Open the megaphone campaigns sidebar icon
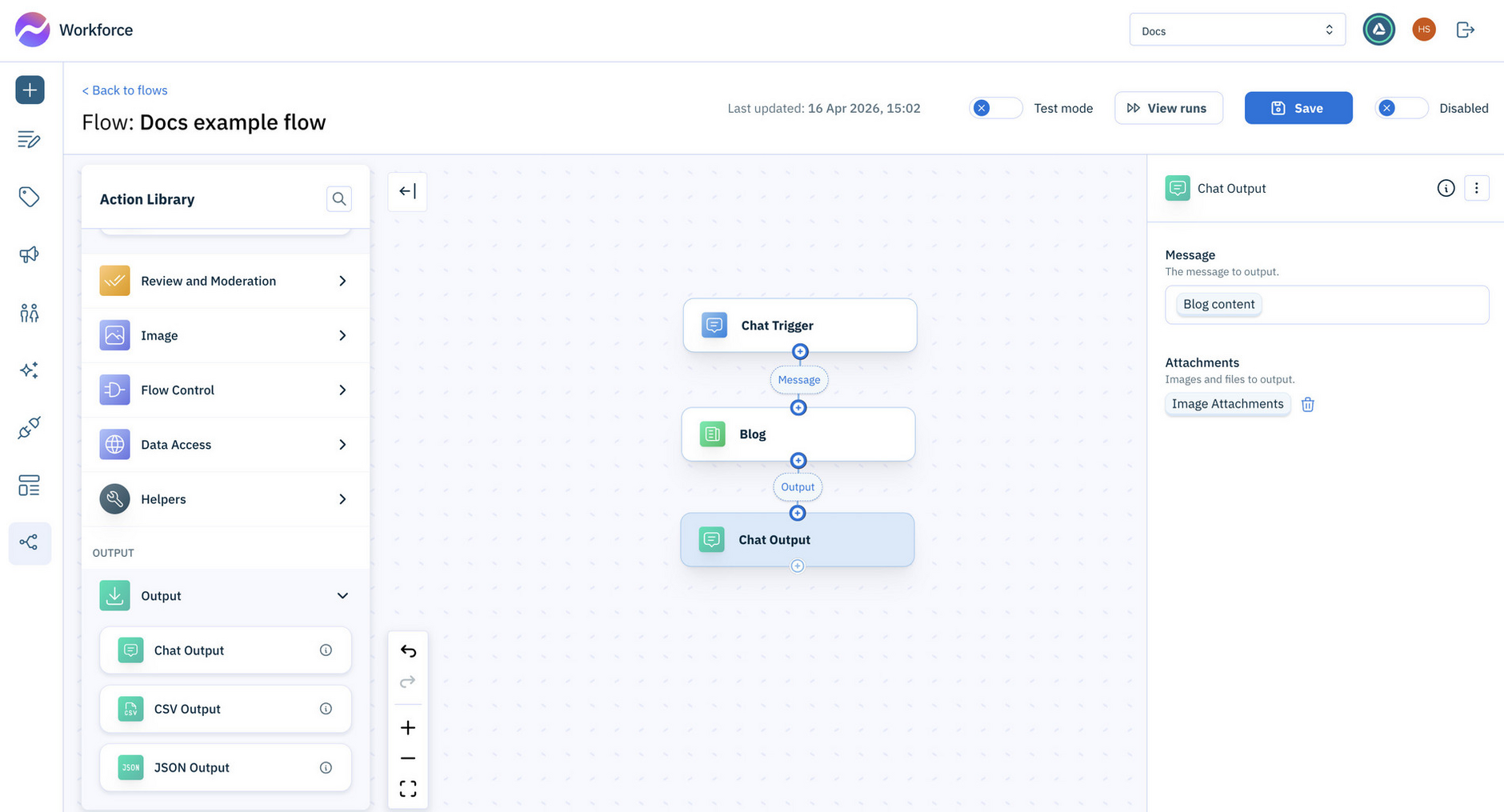The image size is (1504, 812). [30, 254]
